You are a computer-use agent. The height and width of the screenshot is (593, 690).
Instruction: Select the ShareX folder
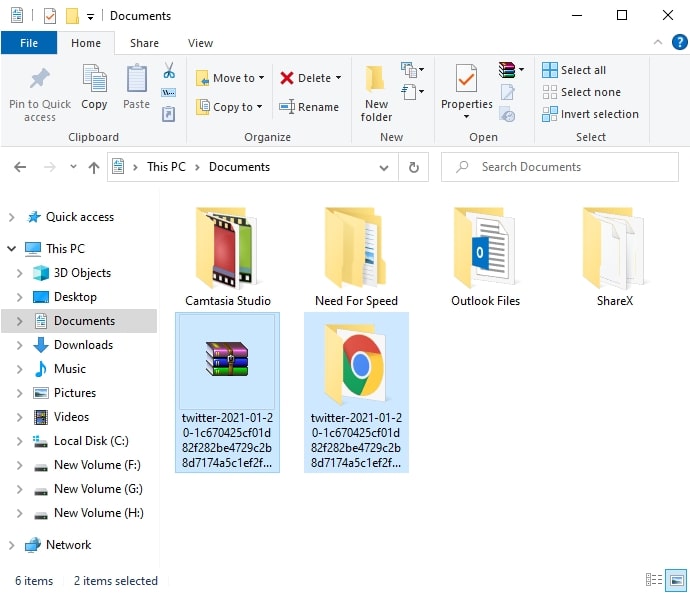(x=614, y=257)
